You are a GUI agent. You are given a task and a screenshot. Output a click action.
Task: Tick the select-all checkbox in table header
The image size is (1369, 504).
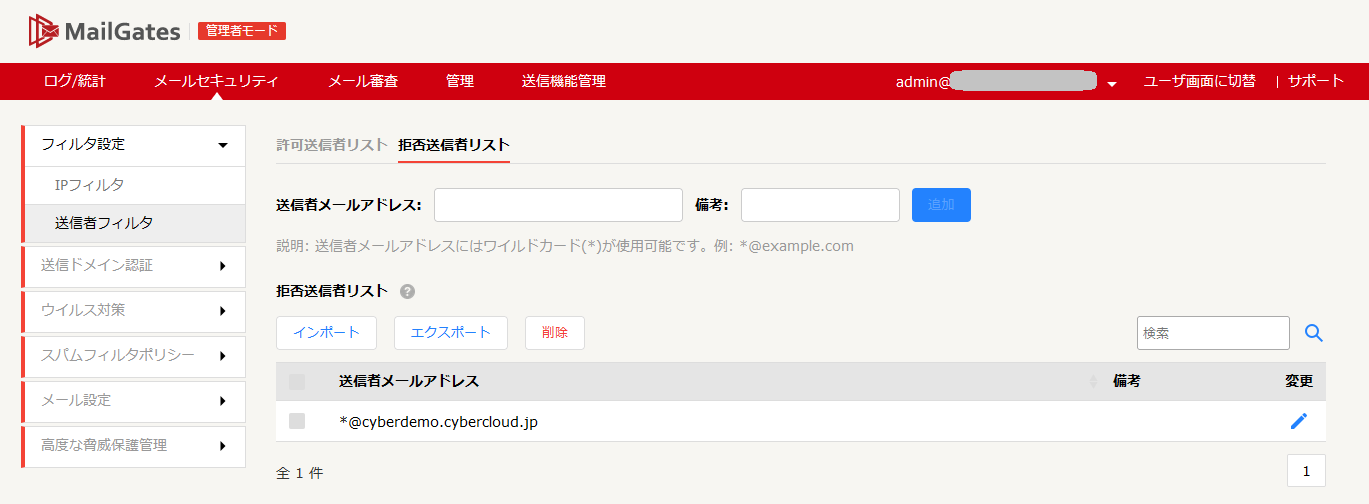(x=297, y=382)
